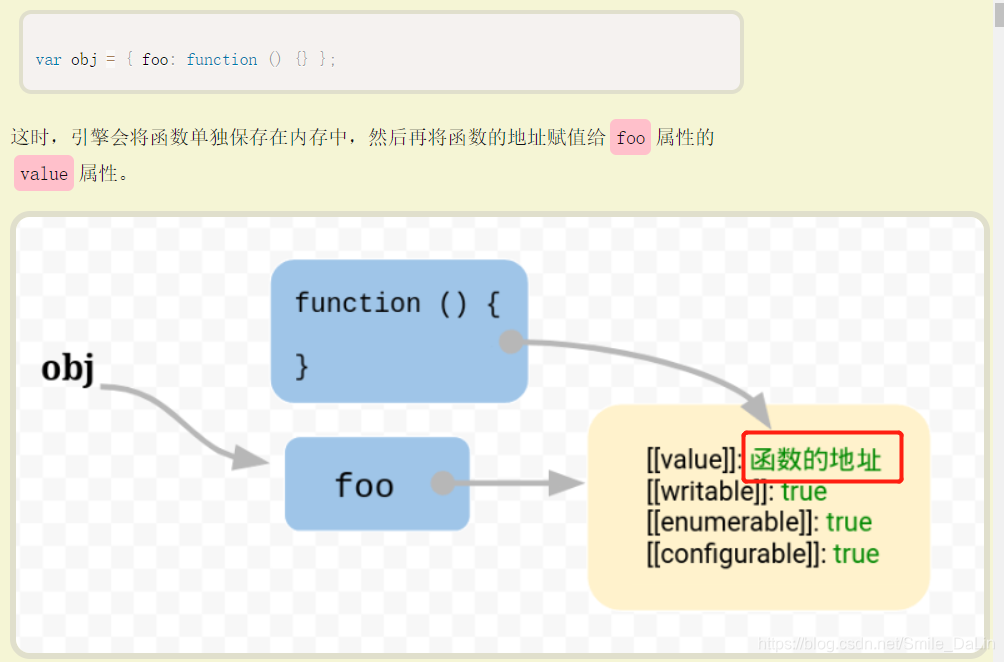Click the [[enumerable]]: true line
Image resolution: width=1004 pixels, height=662 pixels.
[x=759, y=522]
